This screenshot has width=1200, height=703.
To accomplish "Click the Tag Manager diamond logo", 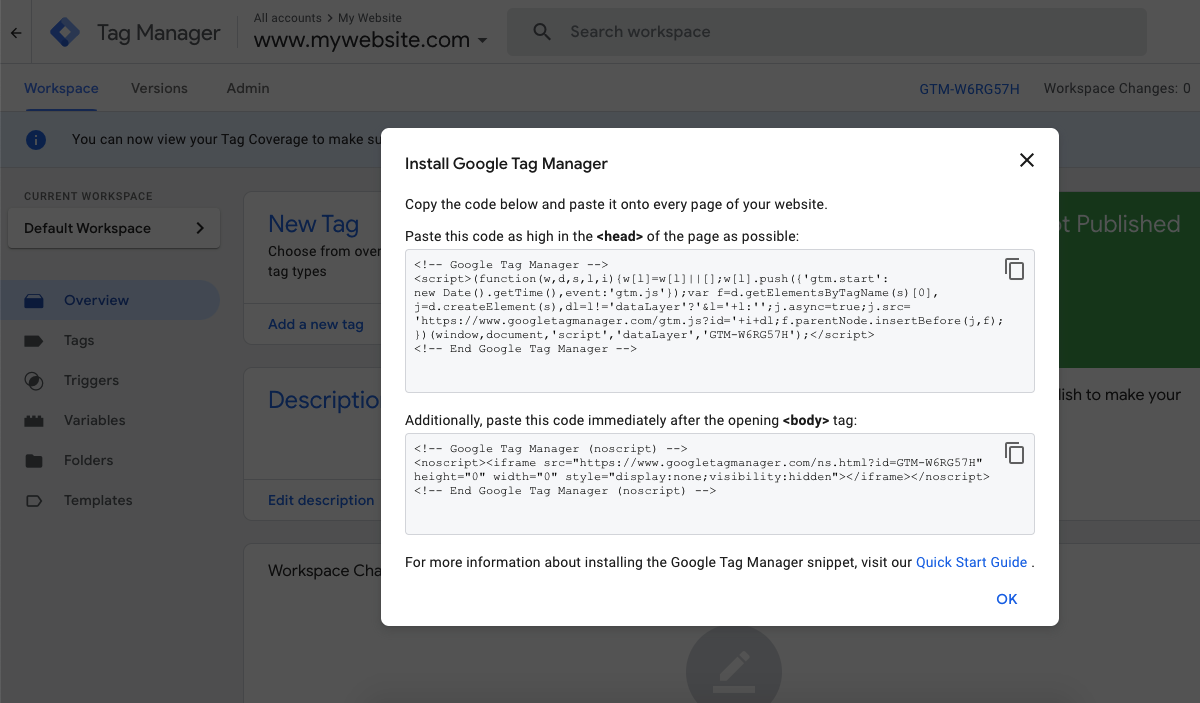I will coord(64,32).
